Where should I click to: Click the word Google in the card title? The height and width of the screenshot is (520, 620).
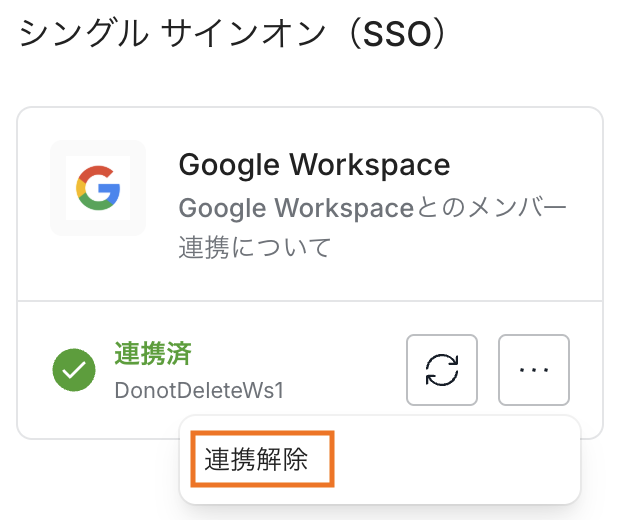coord(227,164)
